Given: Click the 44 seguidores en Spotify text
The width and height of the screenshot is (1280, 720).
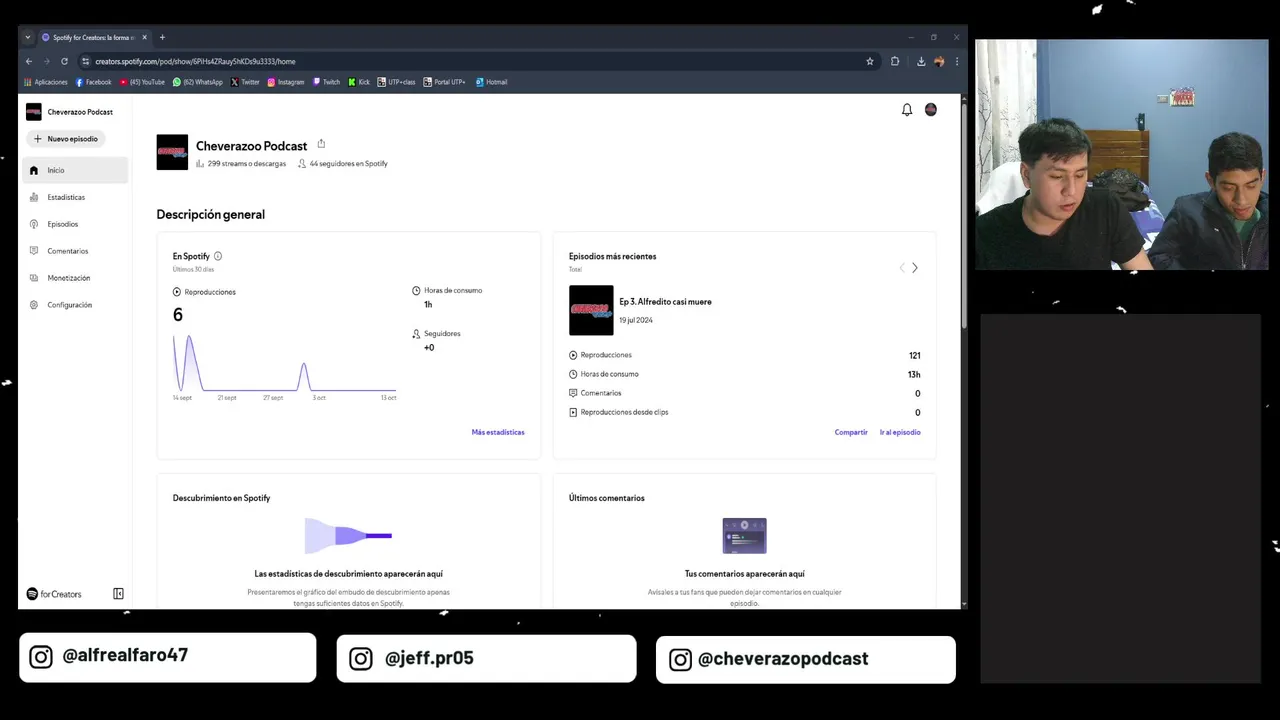Looking at the screenshot, I should [348, 163].
